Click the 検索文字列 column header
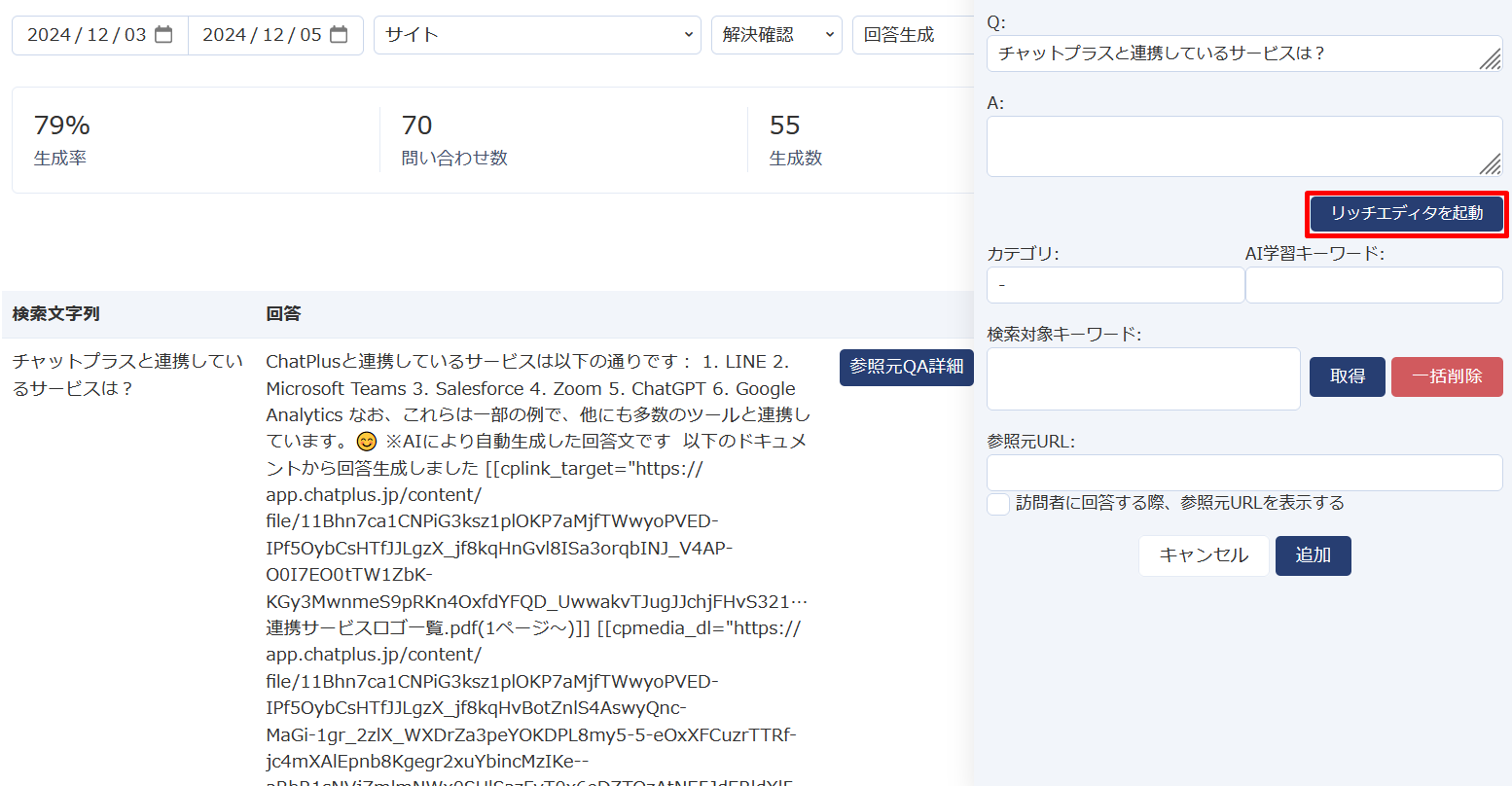 [56, 314]
